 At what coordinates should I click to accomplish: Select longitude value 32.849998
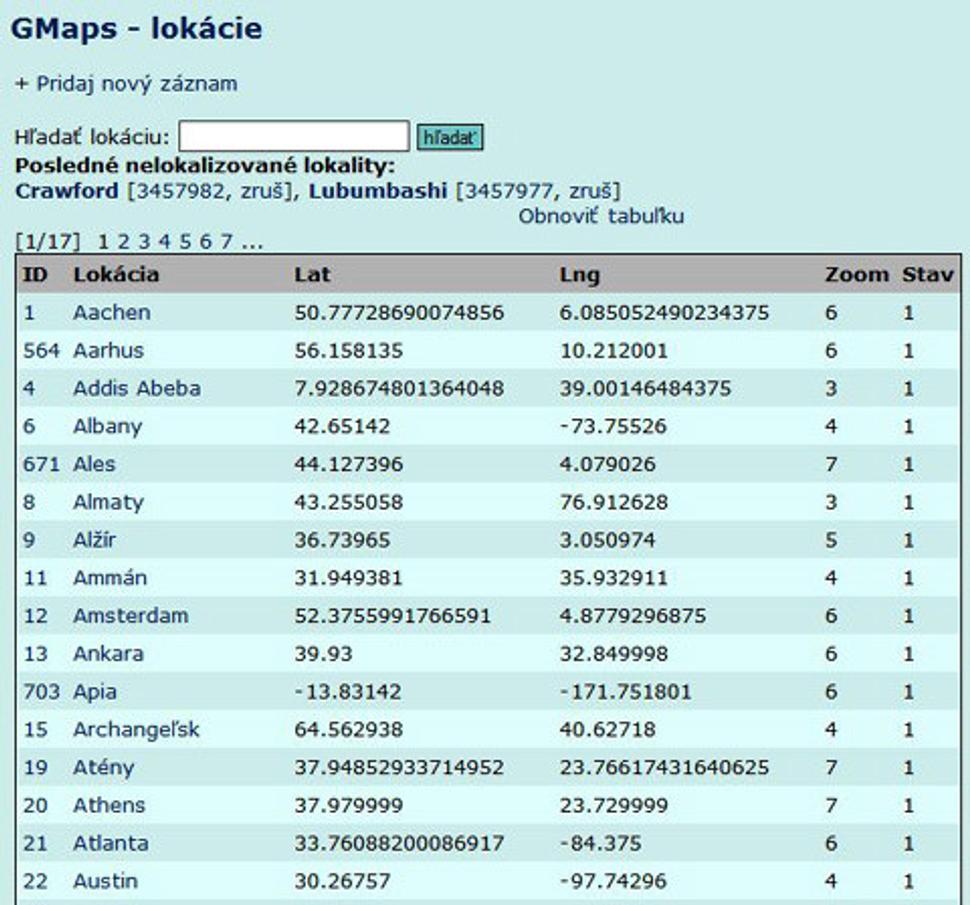click(x=614, y=653)
